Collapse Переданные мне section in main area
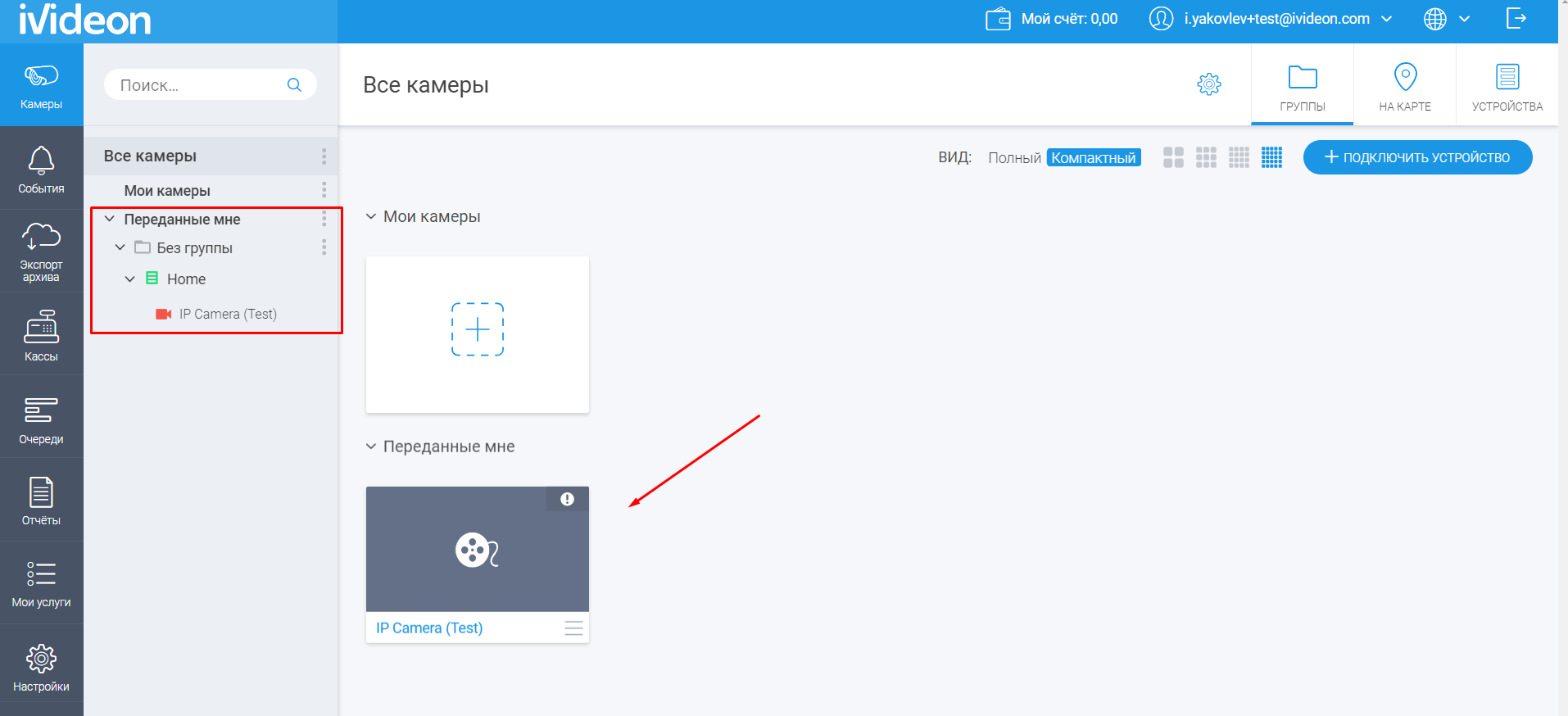Image resolution: width=1568 pixels, height=716 pixels. point(371,446)
